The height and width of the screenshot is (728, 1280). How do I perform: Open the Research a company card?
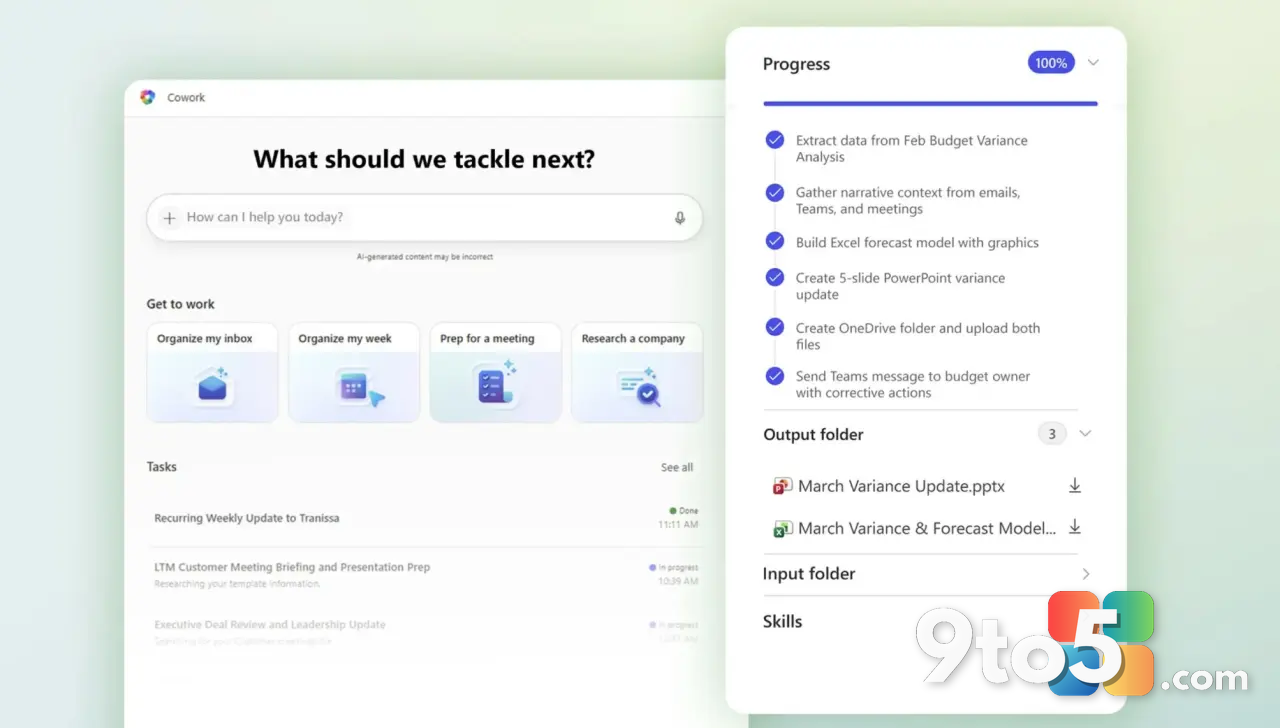[x=637, y=372]
